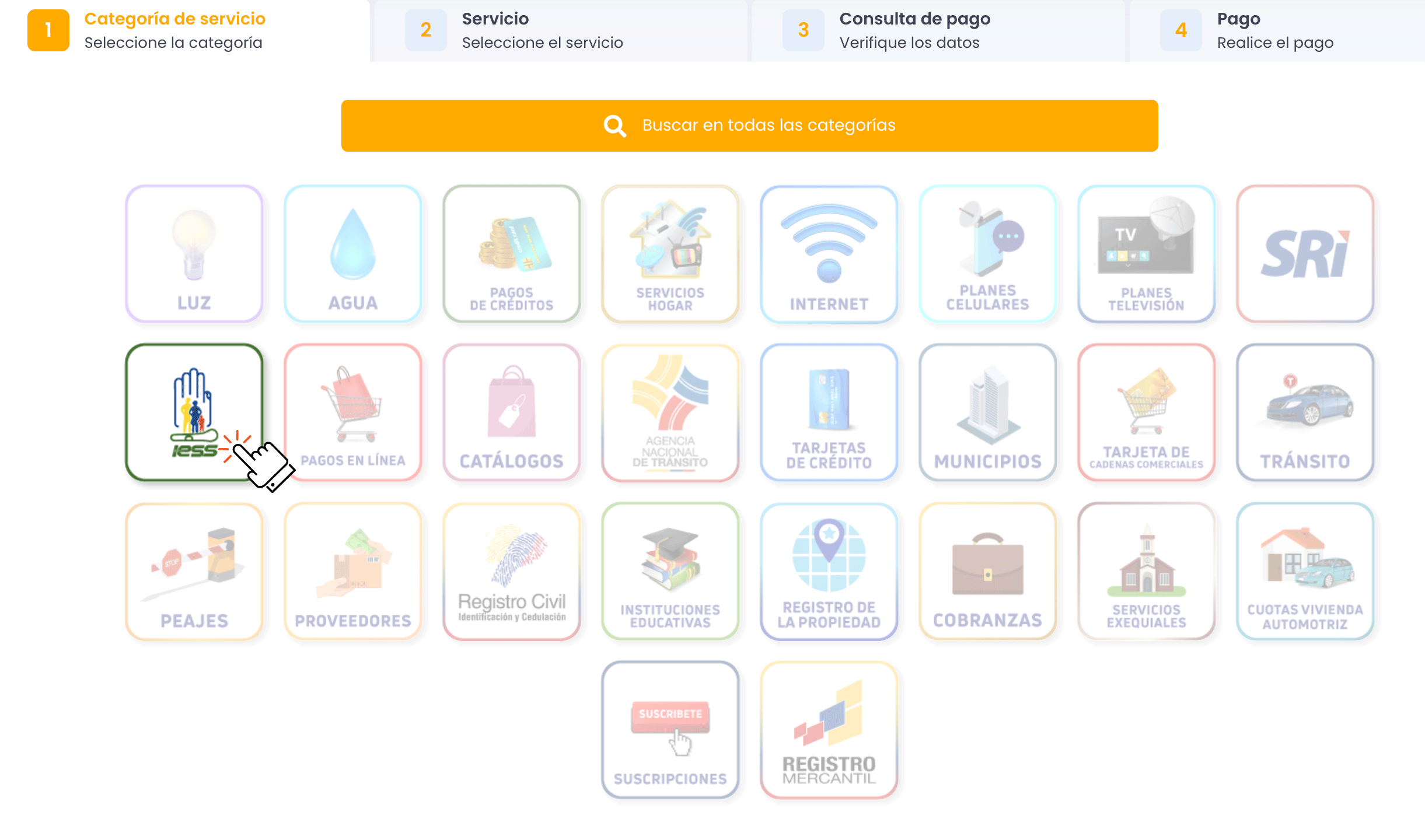Select the LUZ category tile
This screenshot has height=840, width=1425.
point(194,254)
